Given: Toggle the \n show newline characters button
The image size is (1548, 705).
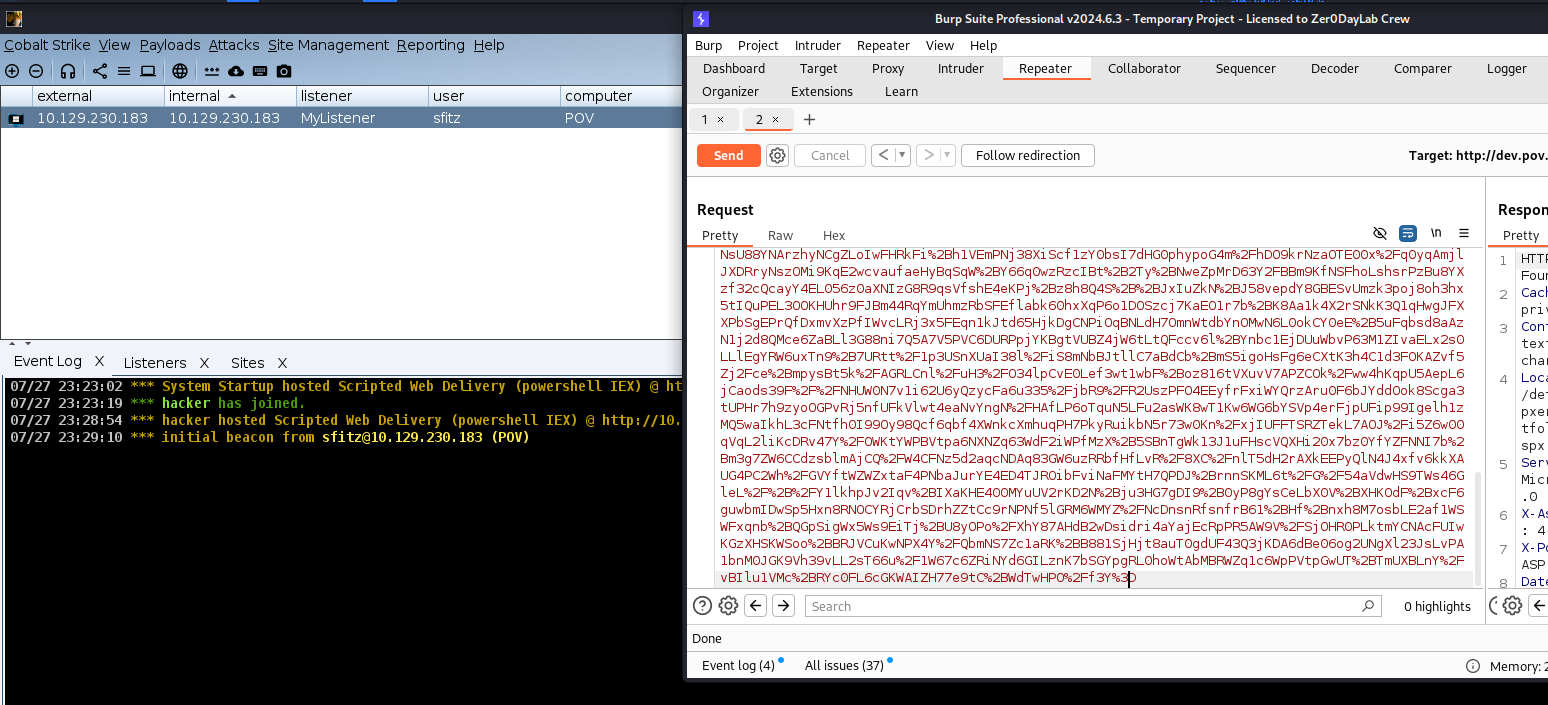Looking at the screenshot, I should tap(1436, 234).
